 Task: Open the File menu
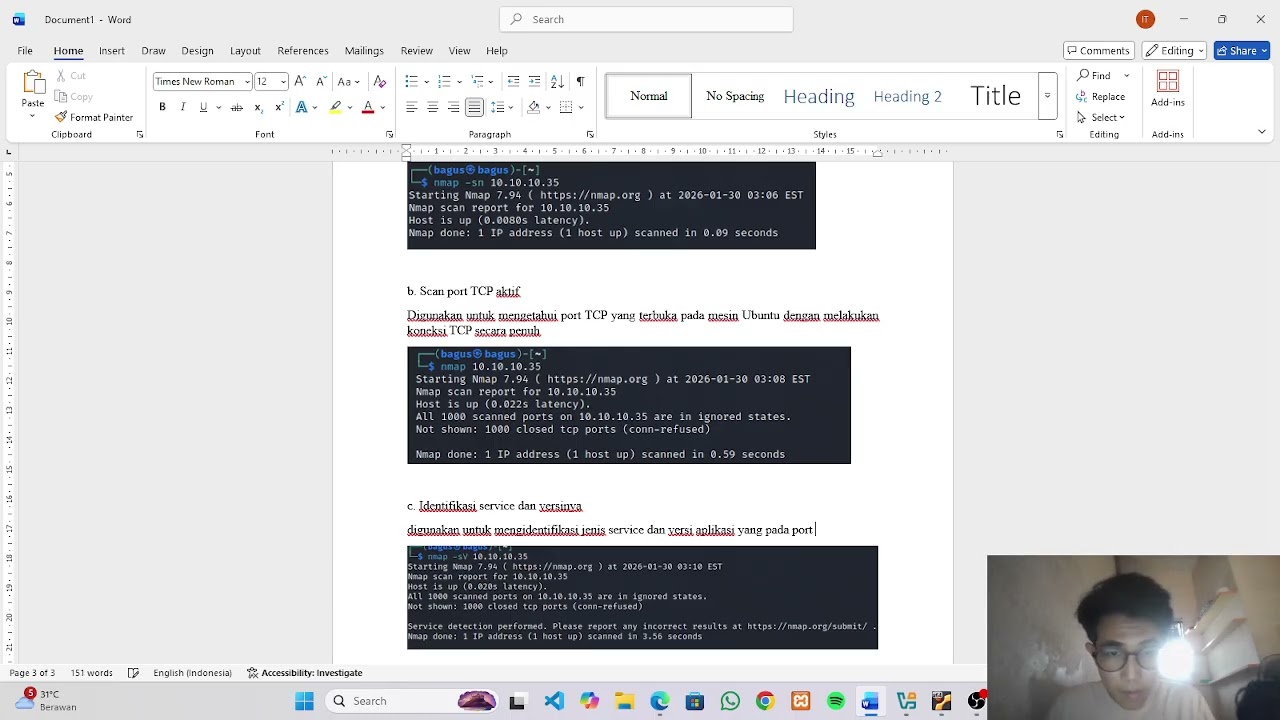point(25,50)
